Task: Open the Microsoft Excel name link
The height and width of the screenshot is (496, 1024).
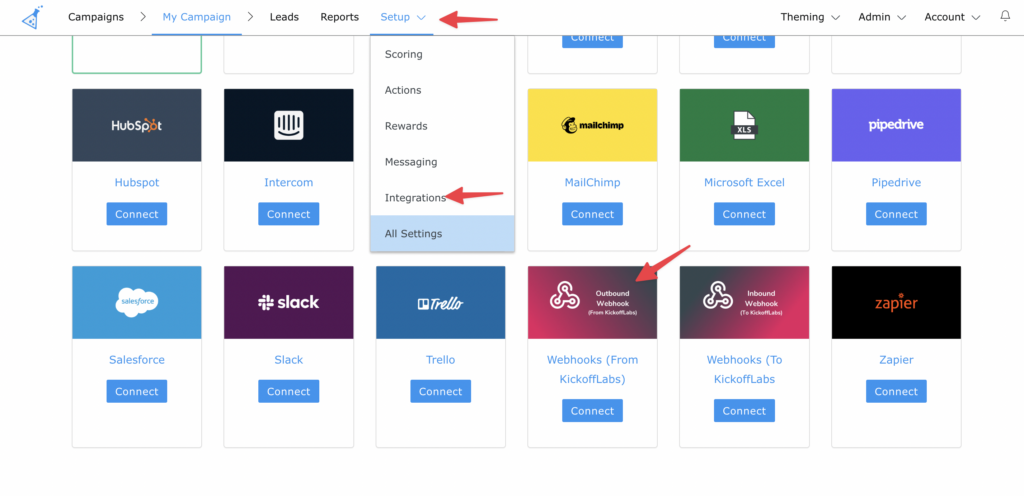Action: click(744, 183)
